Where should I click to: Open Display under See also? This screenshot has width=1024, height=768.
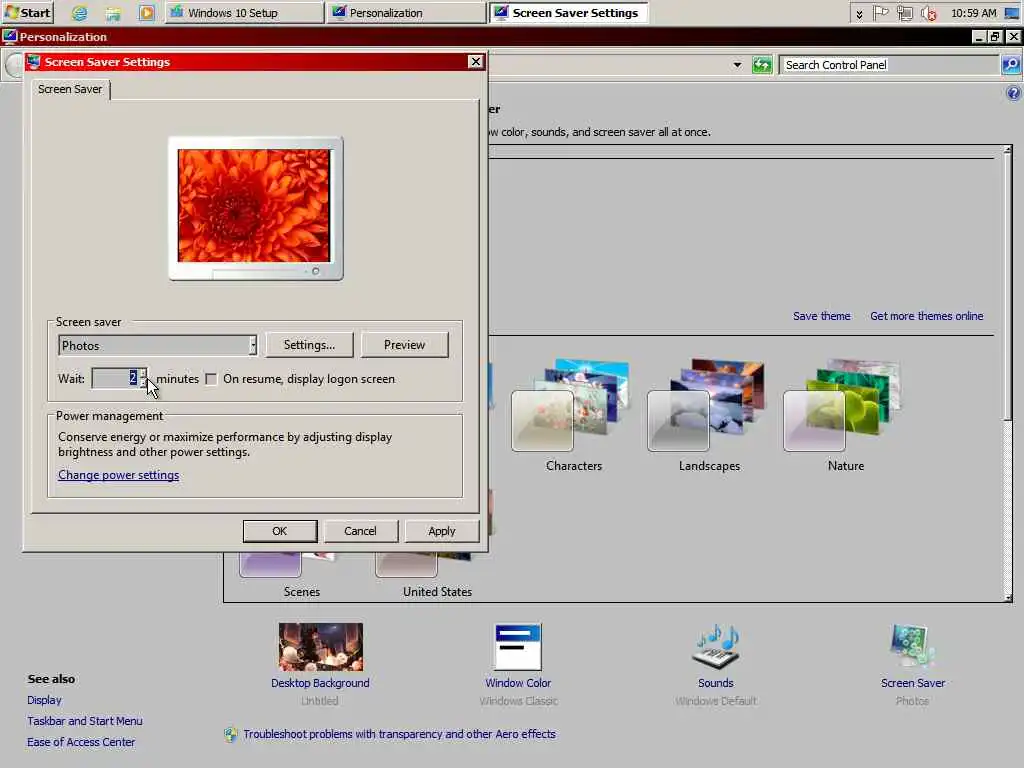44,700
